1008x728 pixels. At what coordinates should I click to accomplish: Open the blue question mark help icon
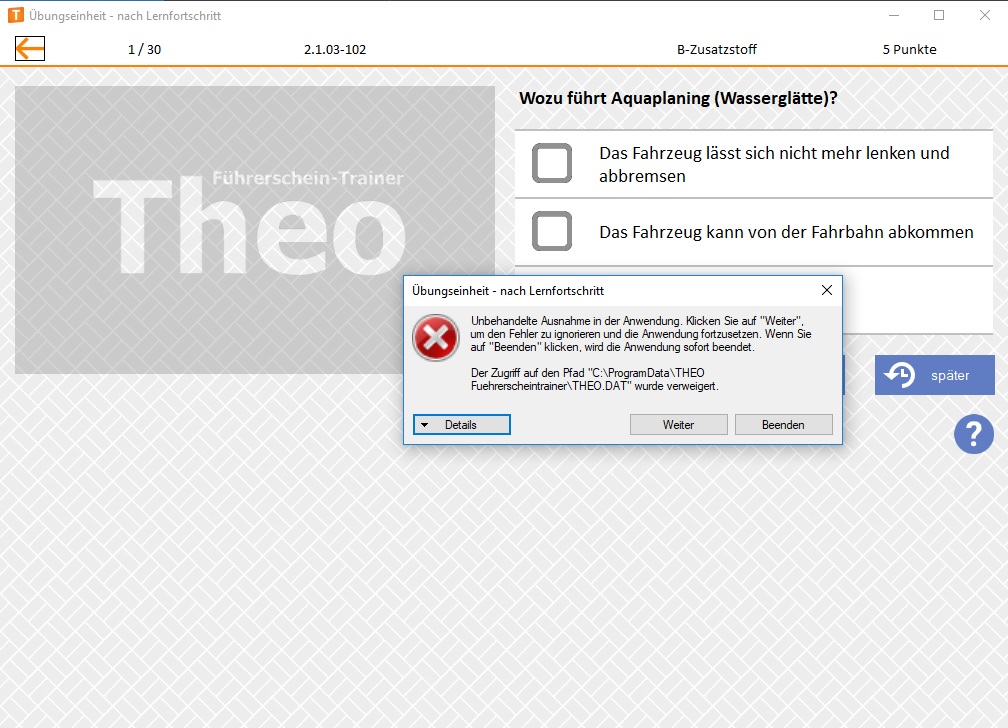point(974,434)
